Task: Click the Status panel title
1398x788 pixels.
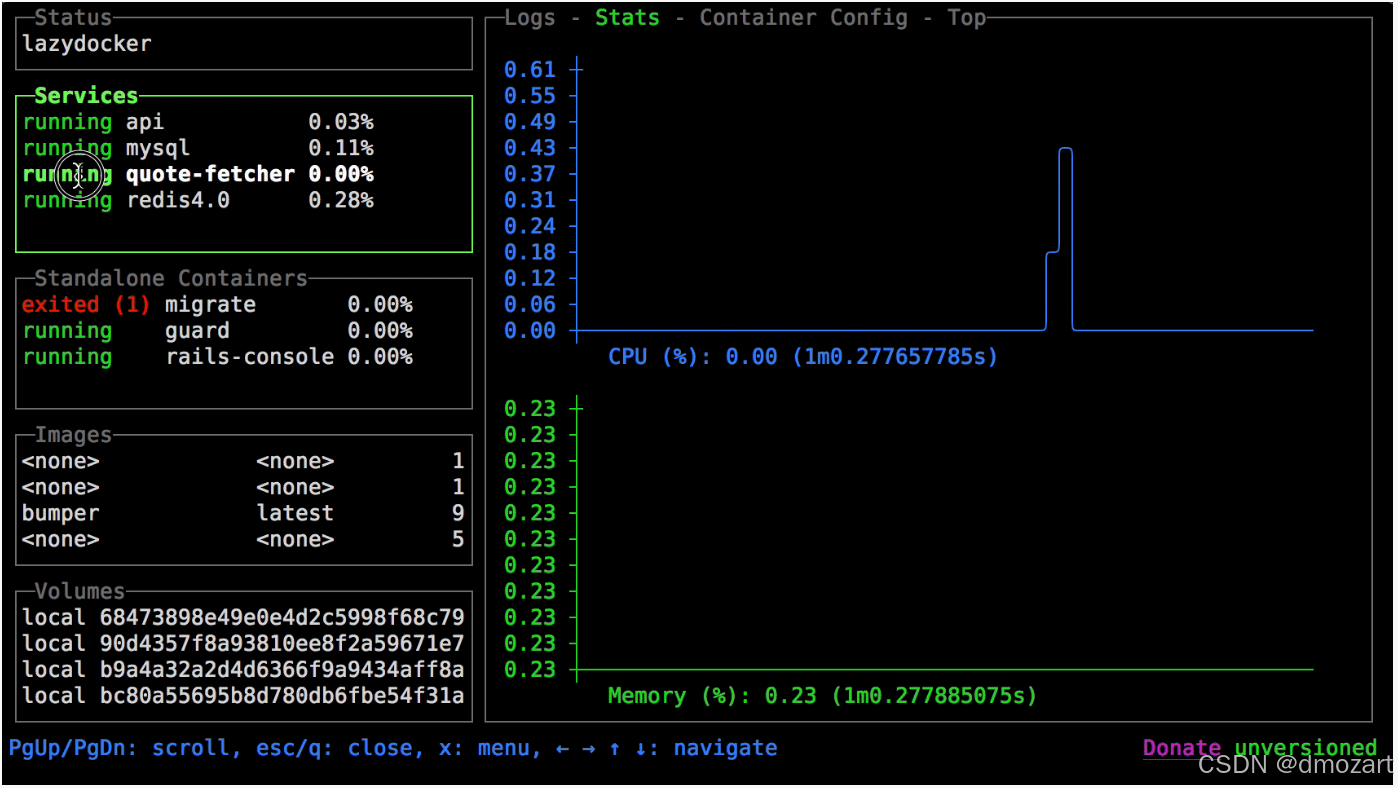Action: [x=73, y=18]
